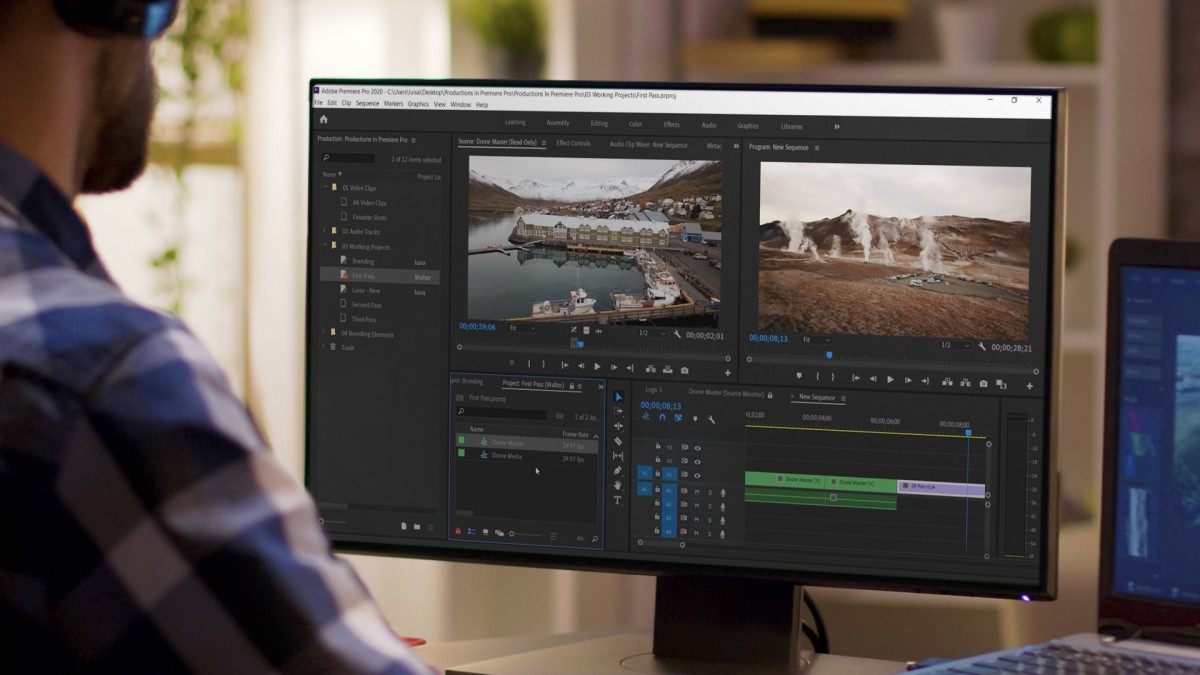Open Program monitor Fit zoom dropdown

pos(816,340)
